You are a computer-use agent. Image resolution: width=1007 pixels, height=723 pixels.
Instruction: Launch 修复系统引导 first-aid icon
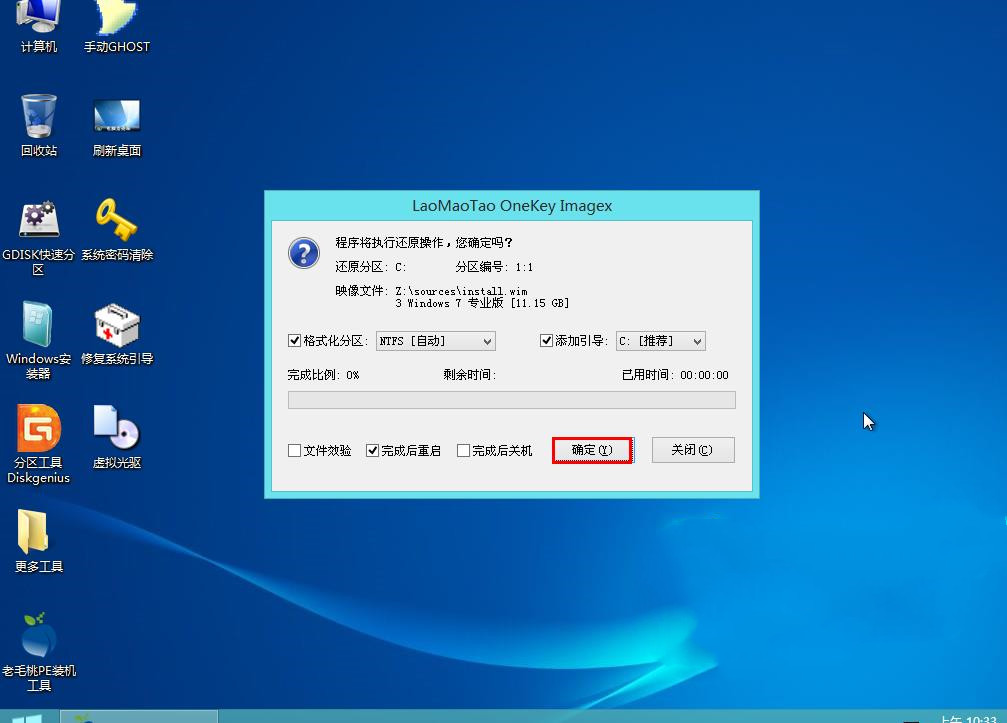pyautogui.click(x=116, y=334)
